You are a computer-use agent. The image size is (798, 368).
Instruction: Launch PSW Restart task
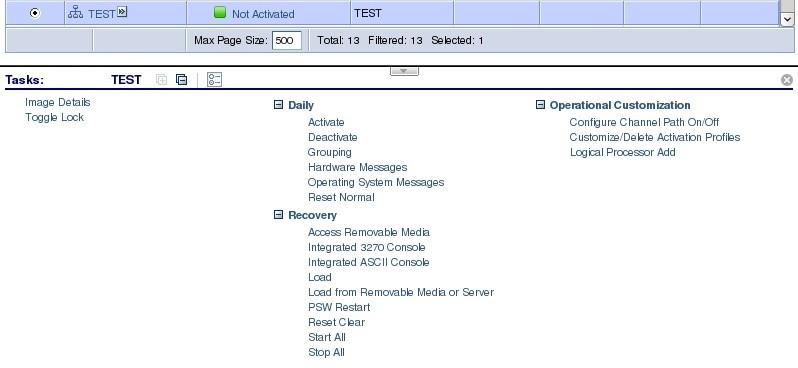339,307
